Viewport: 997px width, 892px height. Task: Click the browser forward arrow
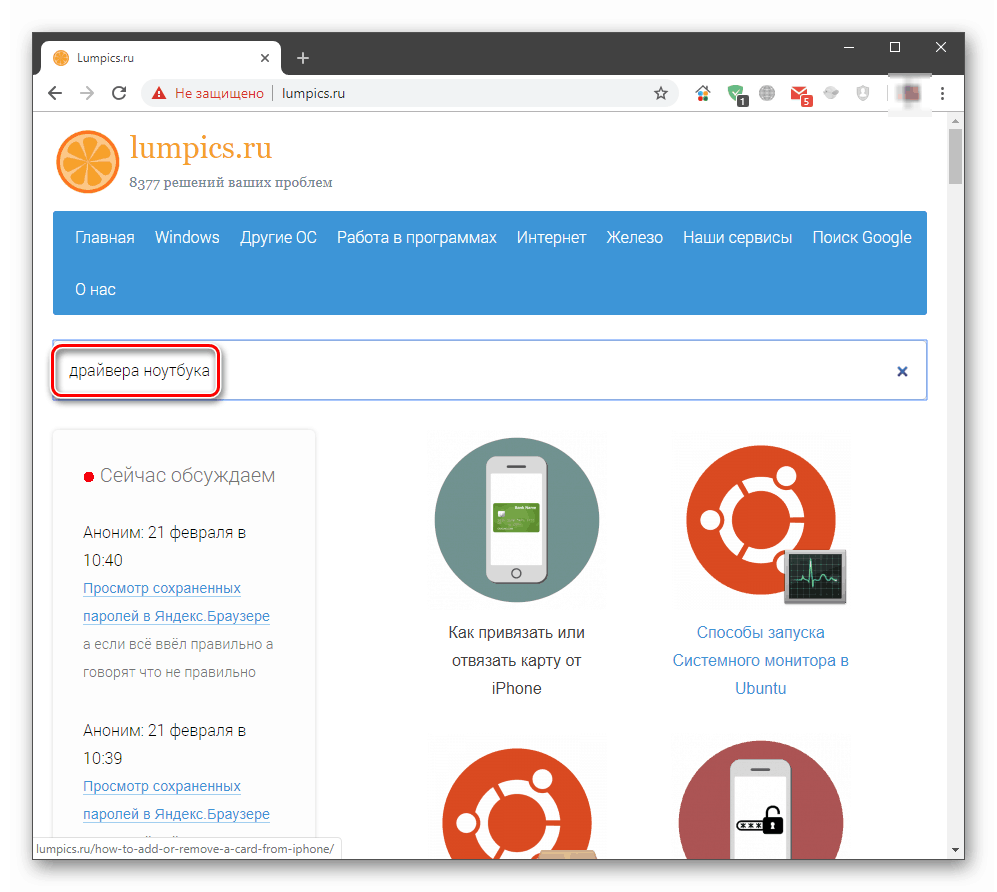(87, 93)
